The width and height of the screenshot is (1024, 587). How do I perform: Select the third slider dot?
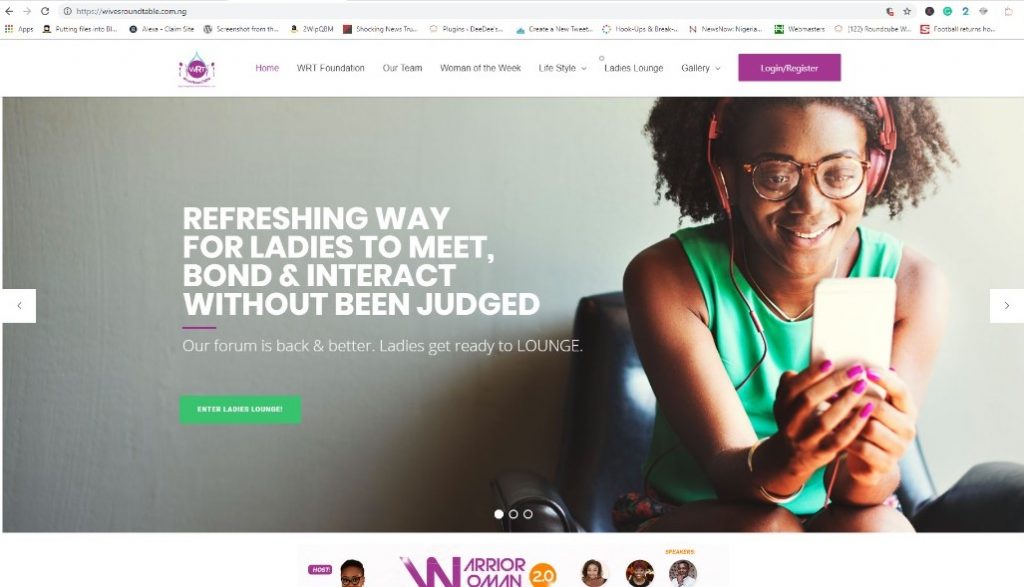click(x=528, y=514)
